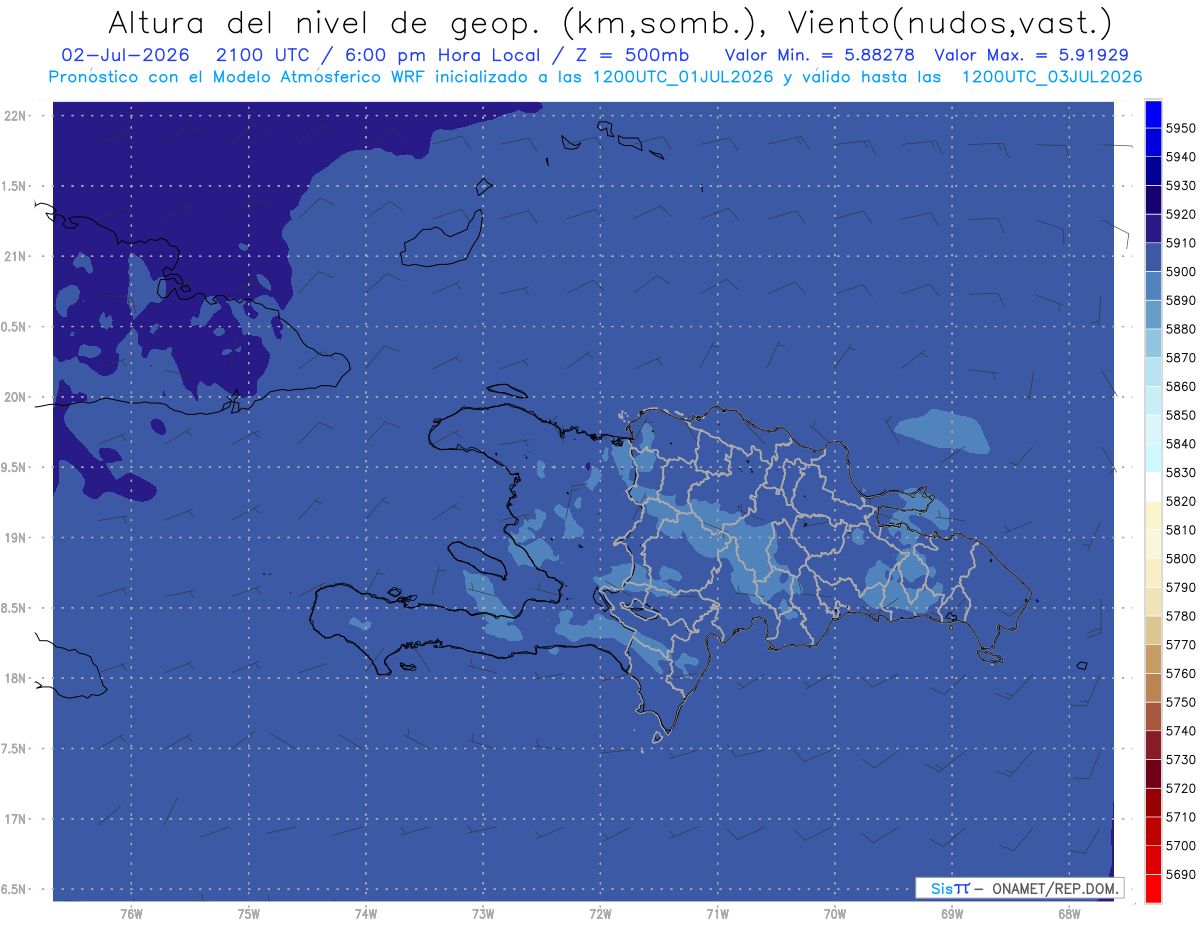
Task: Click the 5950 colorbar label
Action: coord(1181,129)
